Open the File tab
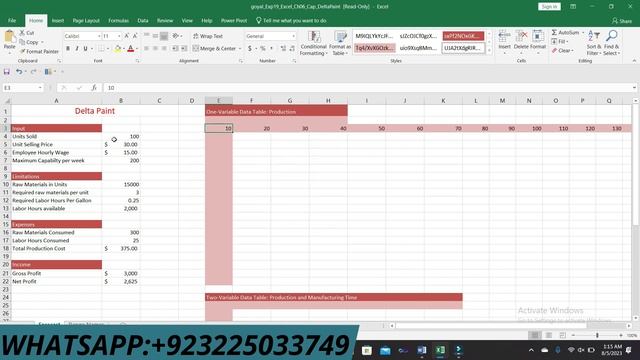 click(x=12, y=20)
